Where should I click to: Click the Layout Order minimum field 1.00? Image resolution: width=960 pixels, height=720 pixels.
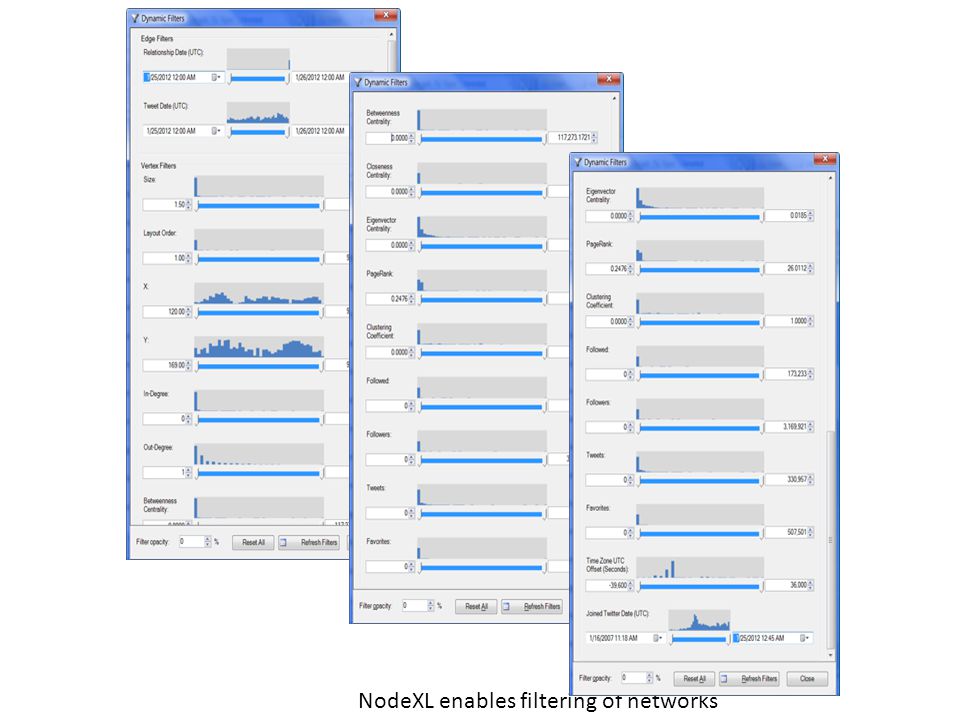(x=164, y=258)
